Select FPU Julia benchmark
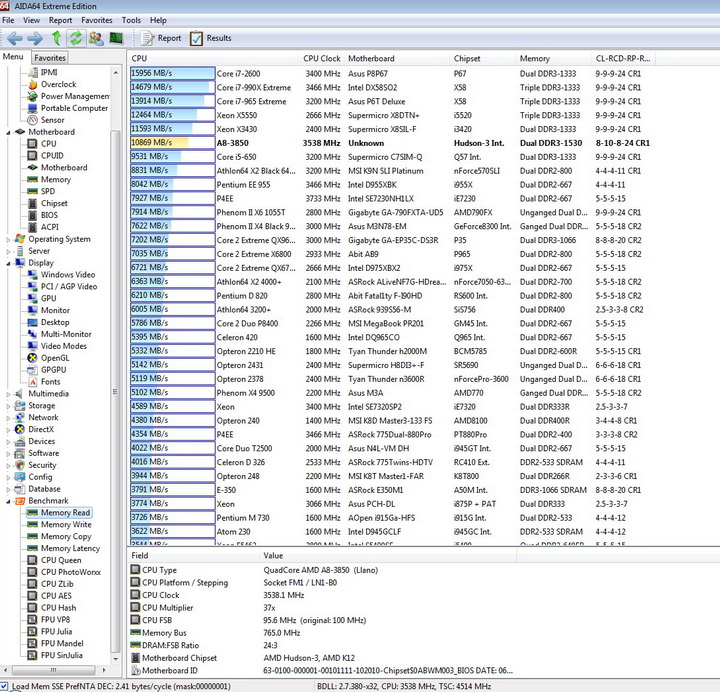Screen dimensions: 720x692 pyautogui.click(x=56, y=632)
